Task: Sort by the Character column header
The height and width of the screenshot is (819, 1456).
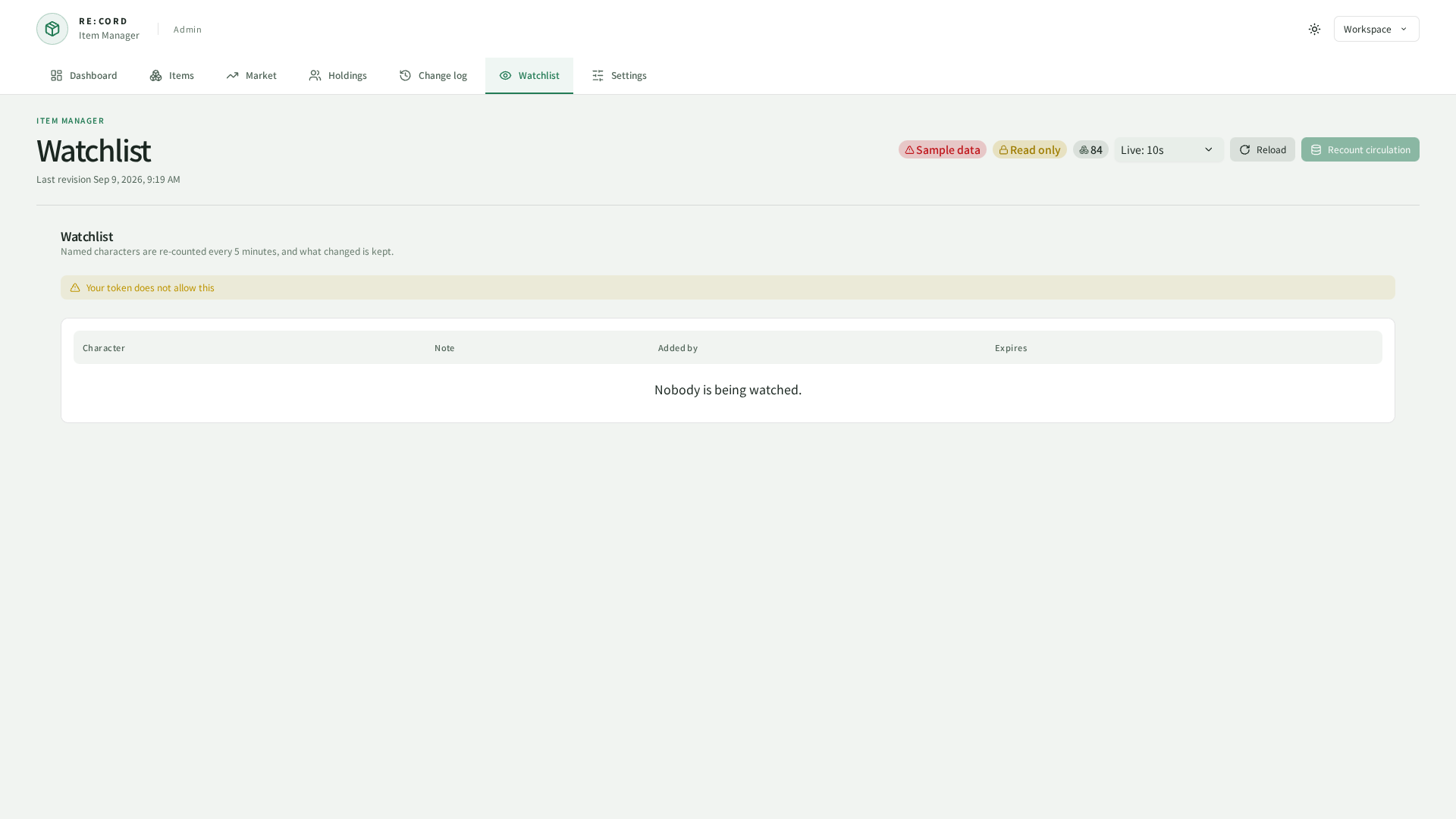Action: tap(104, 348)
